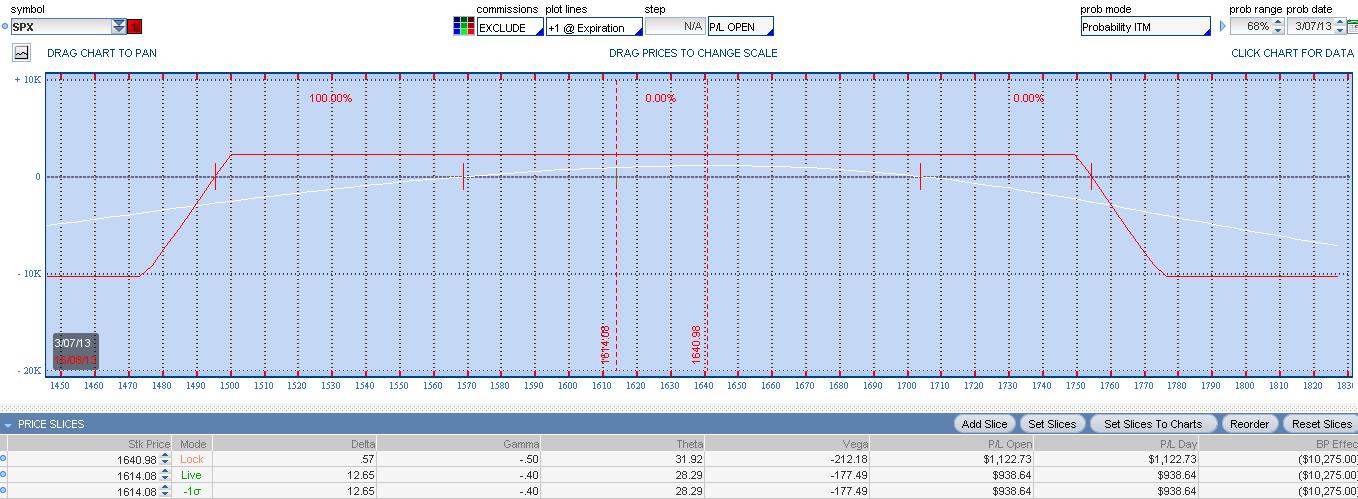Click the step N/A field
Image resolution: width=1358 pixels, height=499 pixels.
[675, 26]
